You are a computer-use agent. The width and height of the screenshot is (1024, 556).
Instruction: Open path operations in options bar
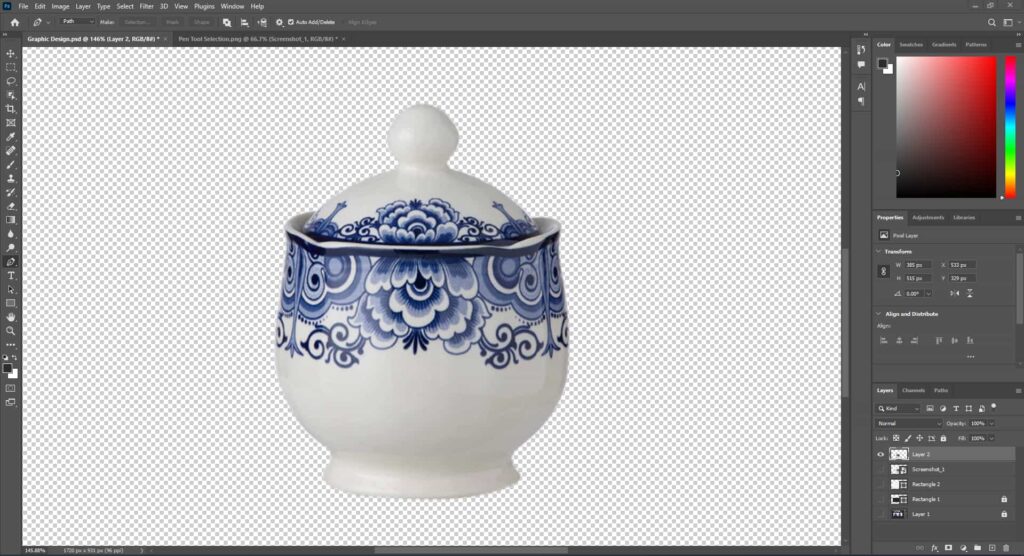point(227,22)
